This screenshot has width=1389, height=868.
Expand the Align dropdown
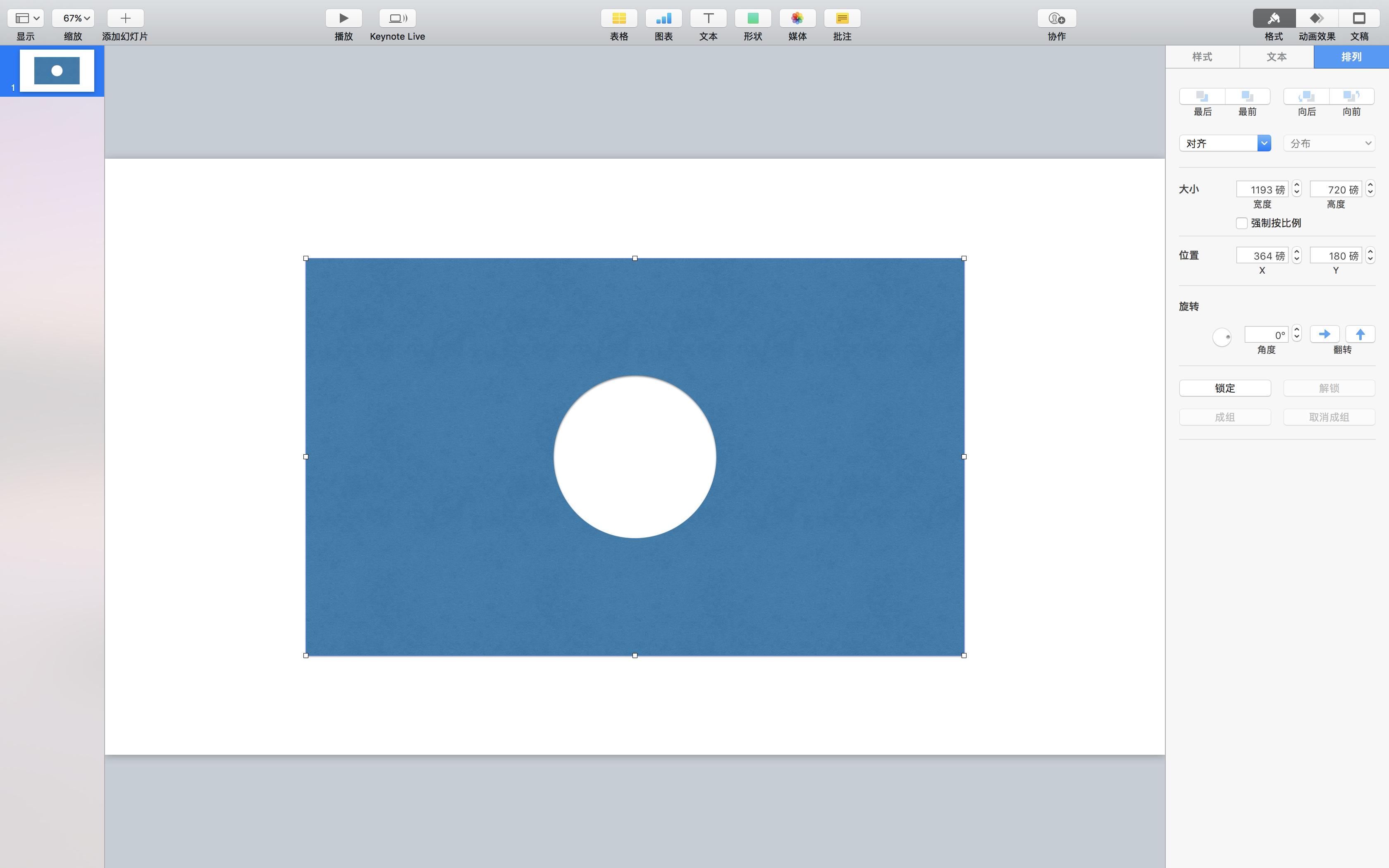tap(1263, 143)
